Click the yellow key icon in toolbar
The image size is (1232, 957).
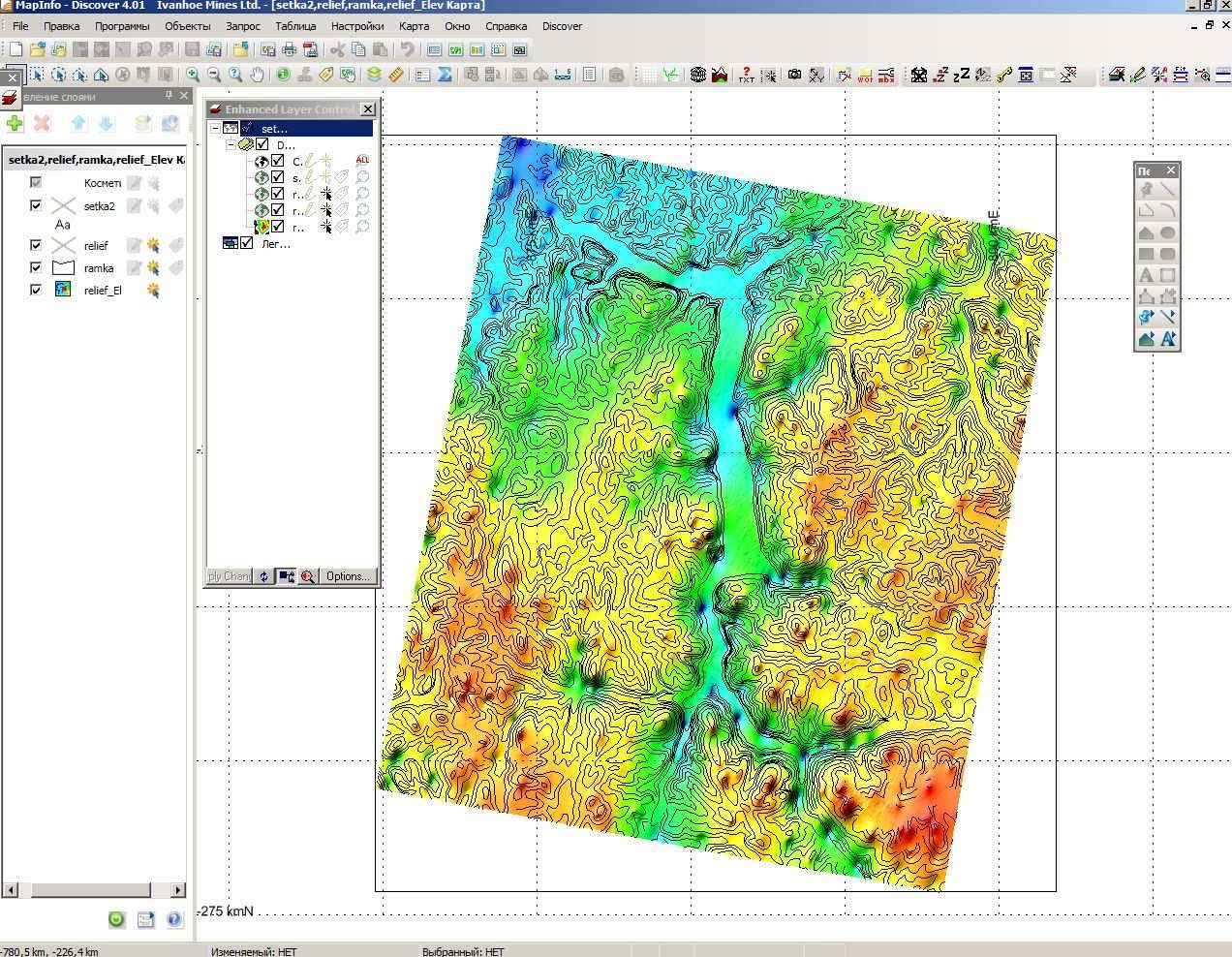[x=1004, y=75]
